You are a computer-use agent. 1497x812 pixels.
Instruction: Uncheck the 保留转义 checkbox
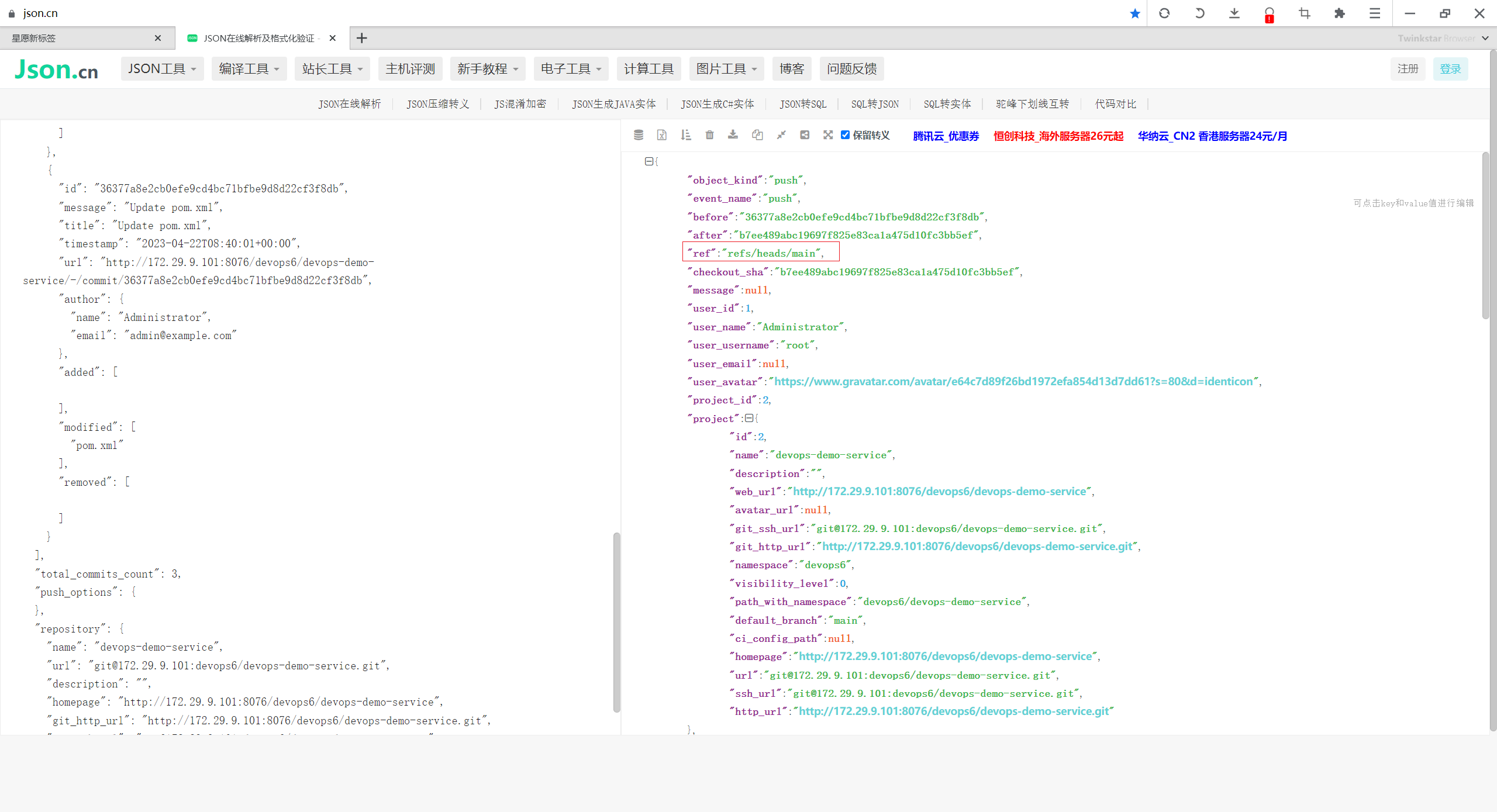pyautogui.click(x=845, y=135)
